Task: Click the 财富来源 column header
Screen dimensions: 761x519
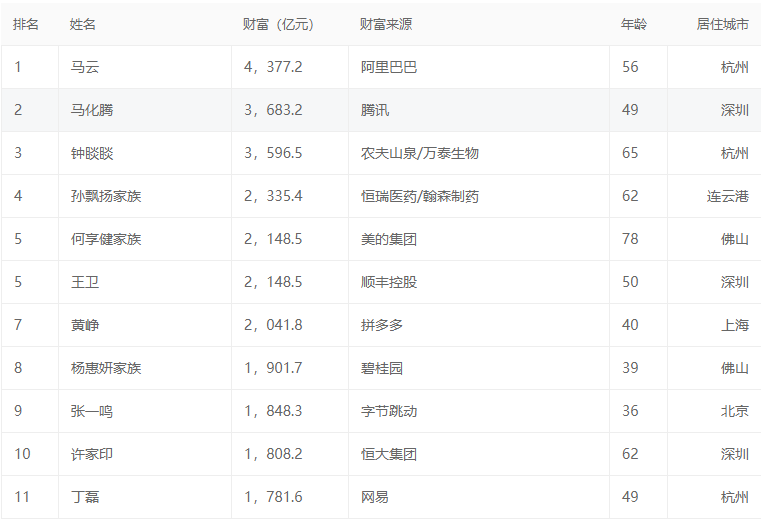Action: 388,24
